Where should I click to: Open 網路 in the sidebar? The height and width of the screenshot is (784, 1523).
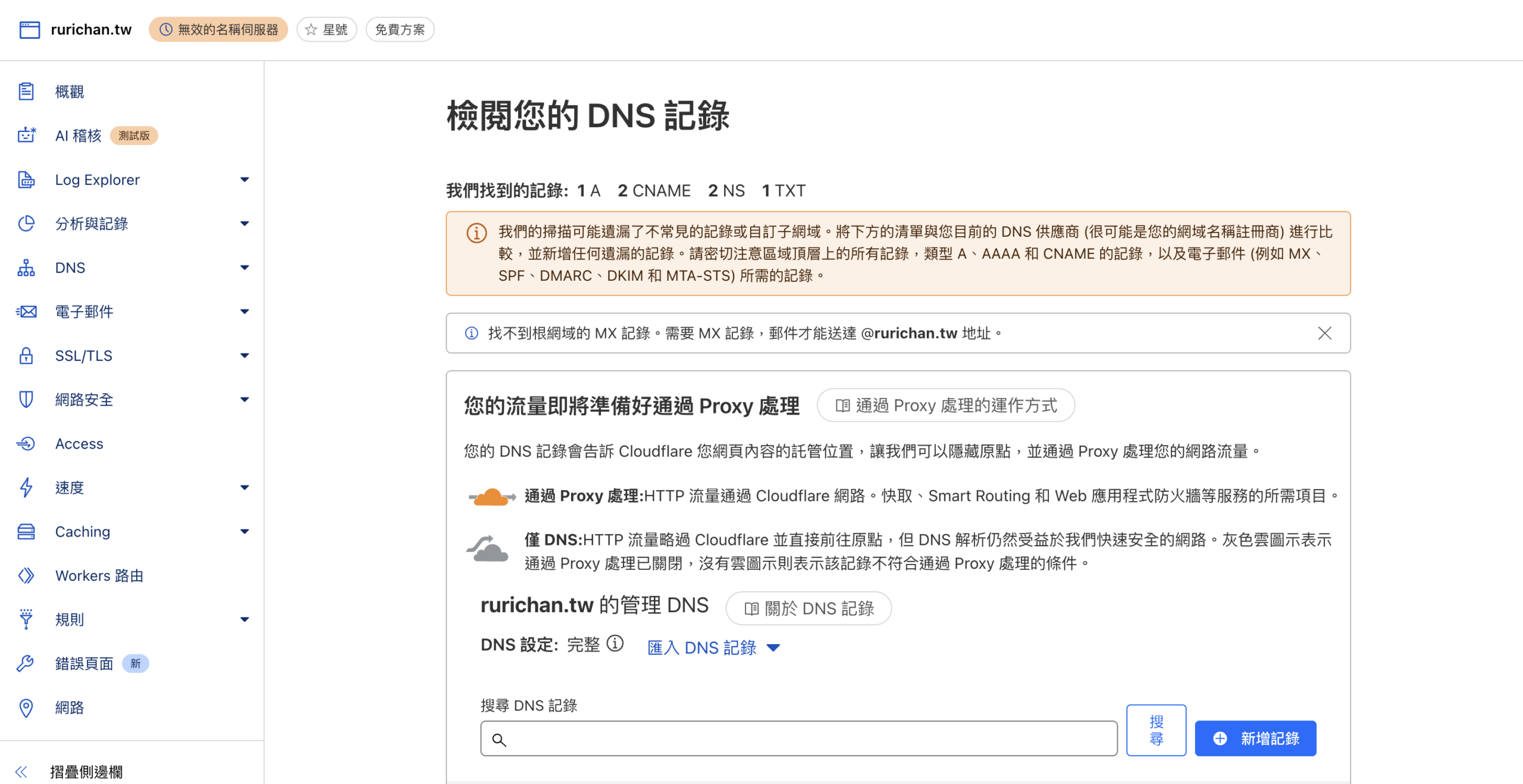click(70, 708)
